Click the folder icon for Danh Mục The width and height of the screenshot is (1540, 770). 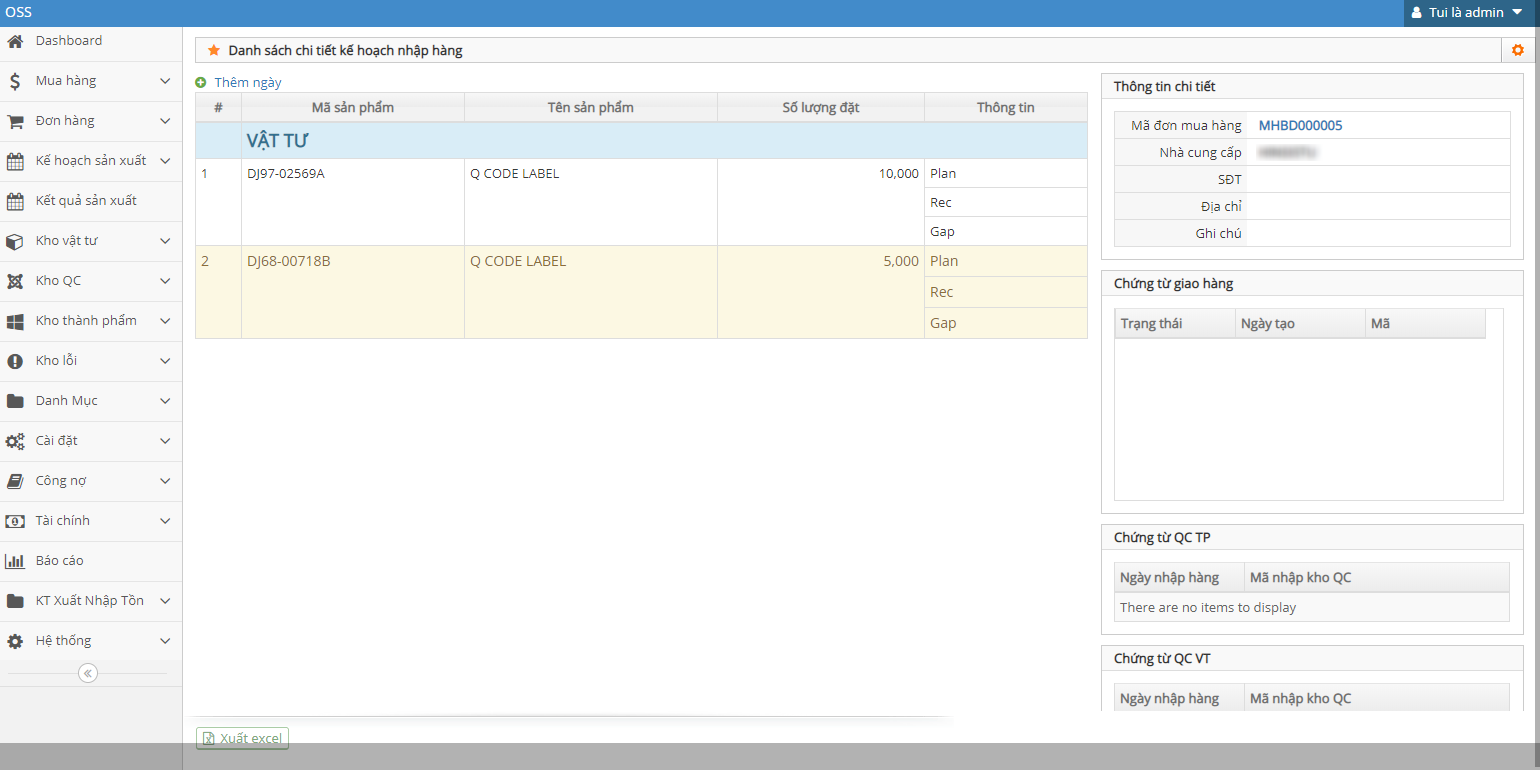click(x=15, y=401)
